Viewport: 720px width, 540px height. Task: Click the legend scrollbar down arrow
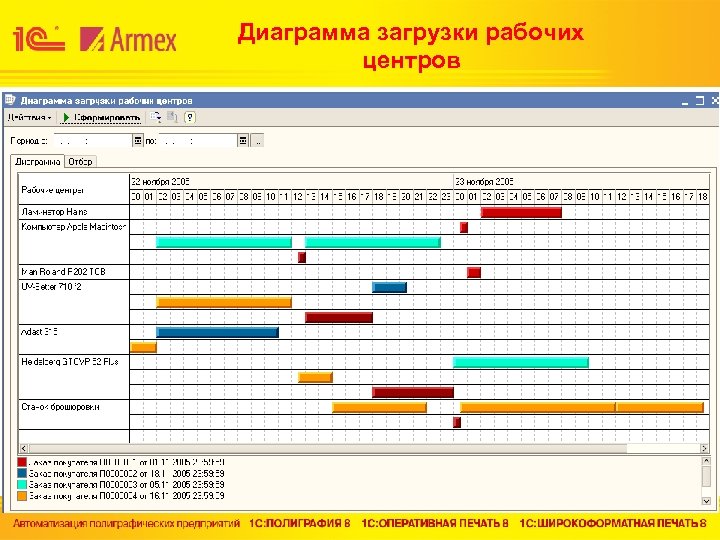(706, 501)
